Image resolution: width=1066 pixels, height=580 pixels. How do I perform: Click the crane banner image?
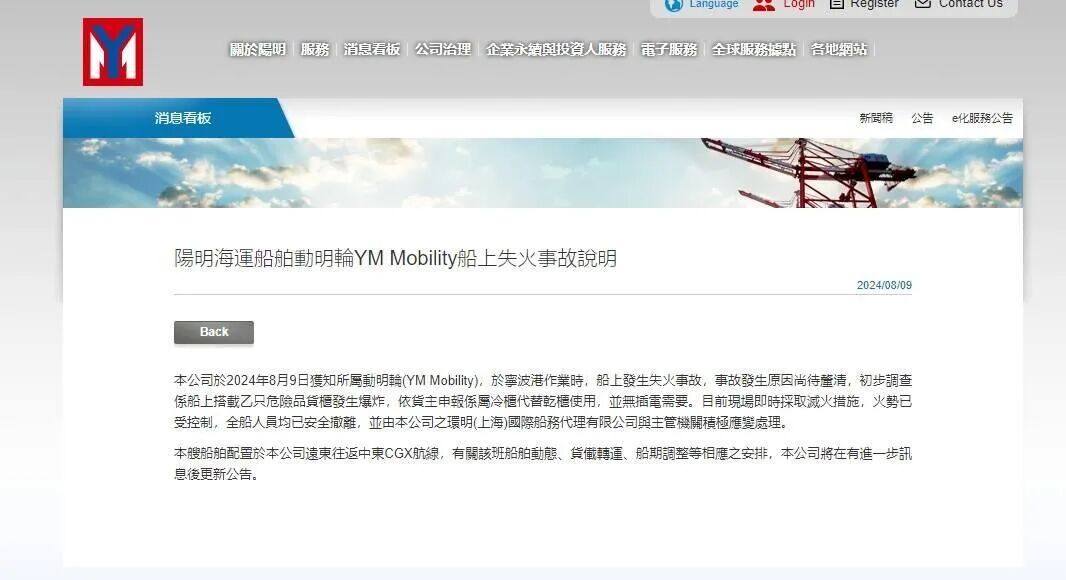tap(543, 173)
